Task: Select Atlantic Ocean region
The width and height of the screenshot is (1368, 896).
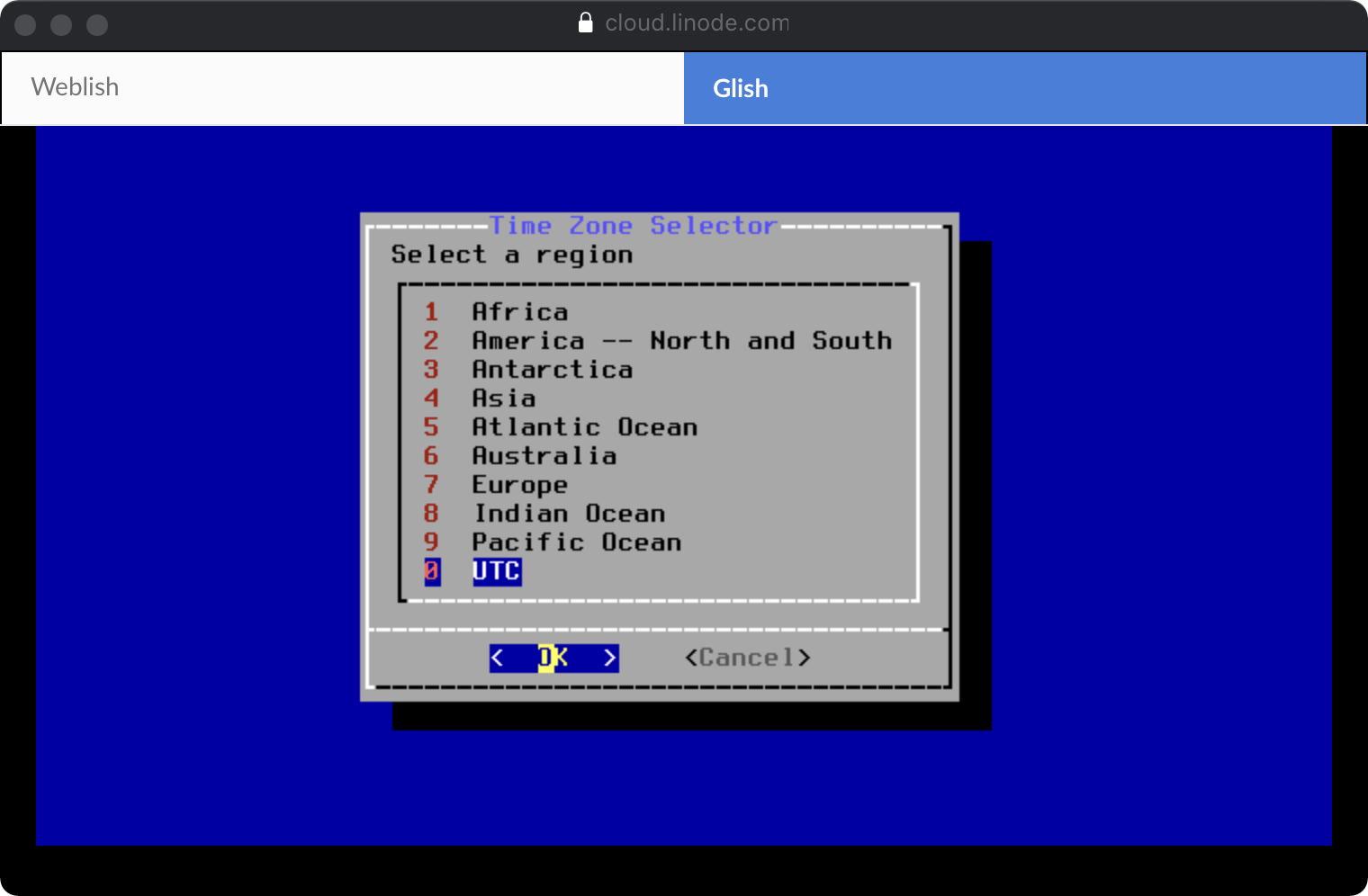Action: (x=585, y=427)
